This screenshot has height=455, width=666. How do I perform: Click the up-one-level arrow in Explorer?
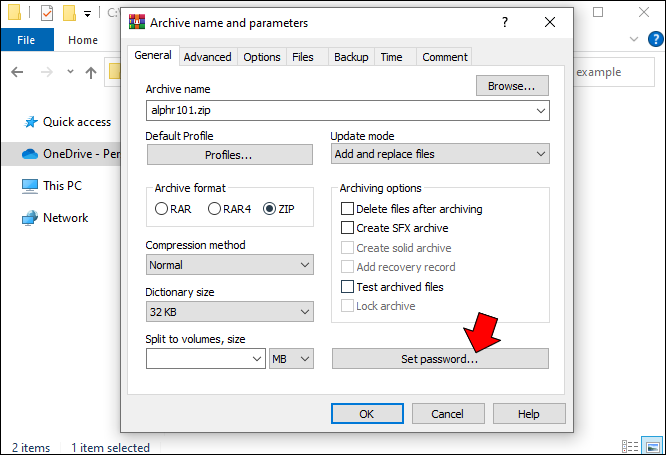[x=91, y=72]
